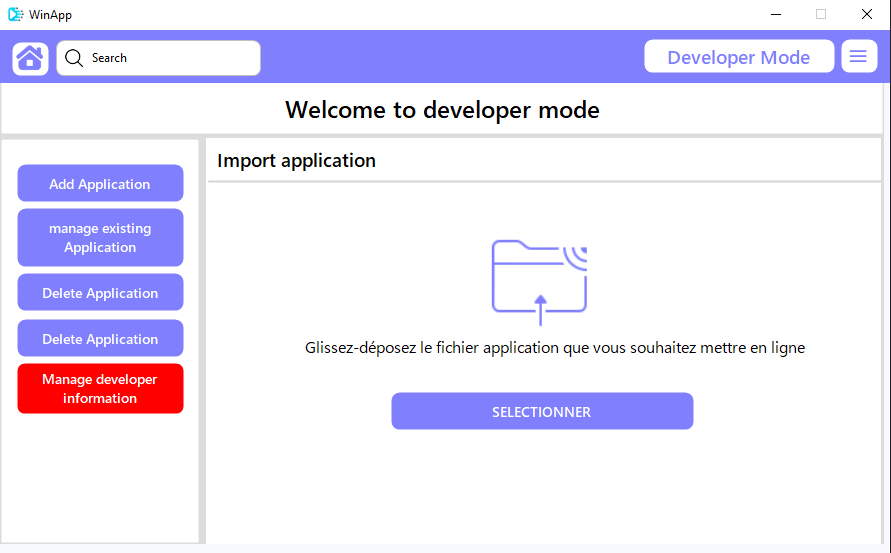Toggle the Developer Mode button
891x553 pixels.
coord(739,56)
